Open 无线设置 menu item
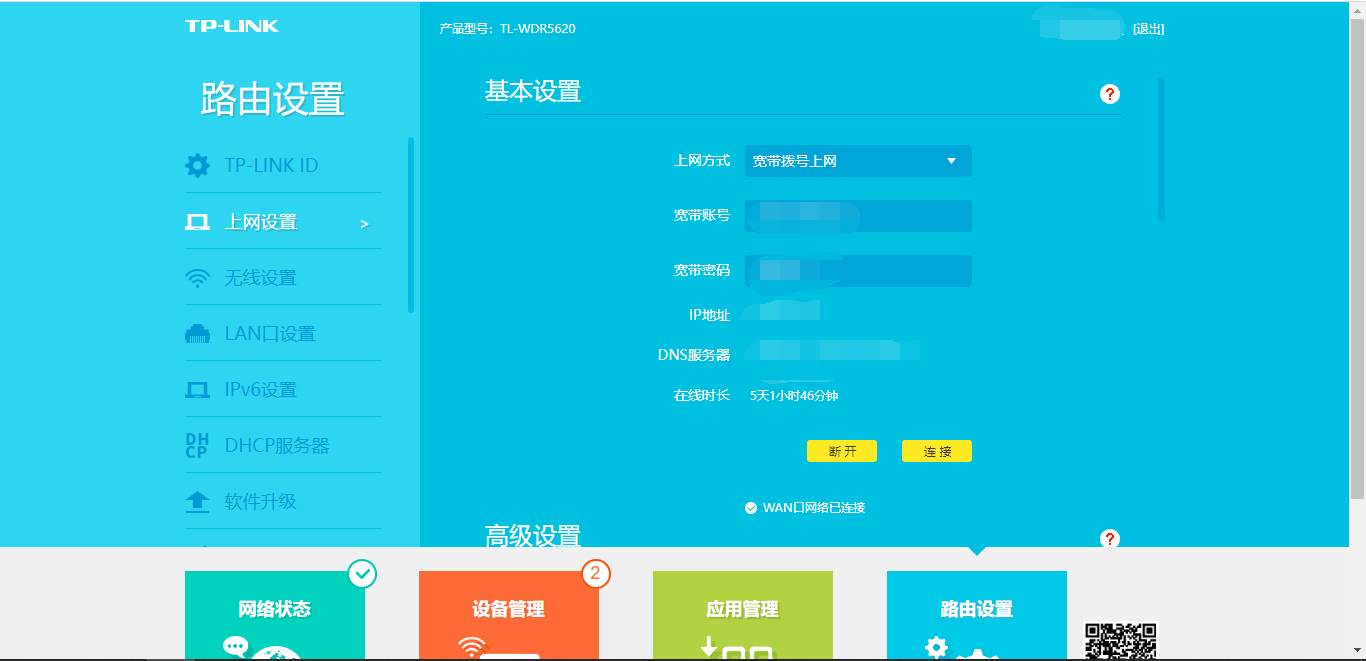1366x661 pixels. pos(283,278)
